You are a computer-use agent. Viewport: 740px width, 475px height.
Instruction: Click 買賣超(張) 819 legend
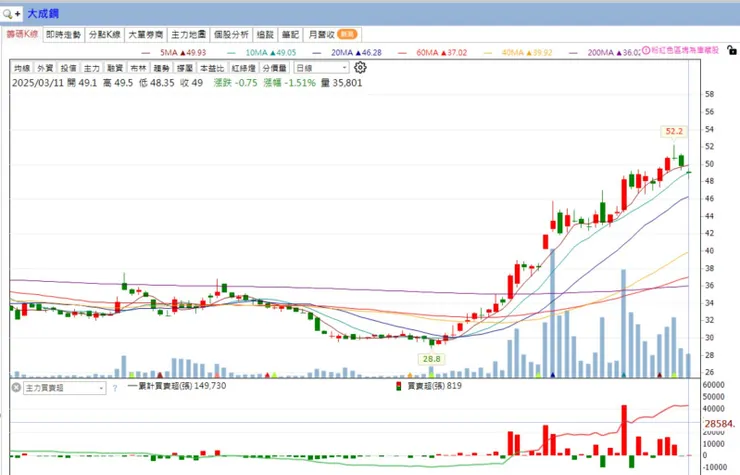[x=434, y=386]
